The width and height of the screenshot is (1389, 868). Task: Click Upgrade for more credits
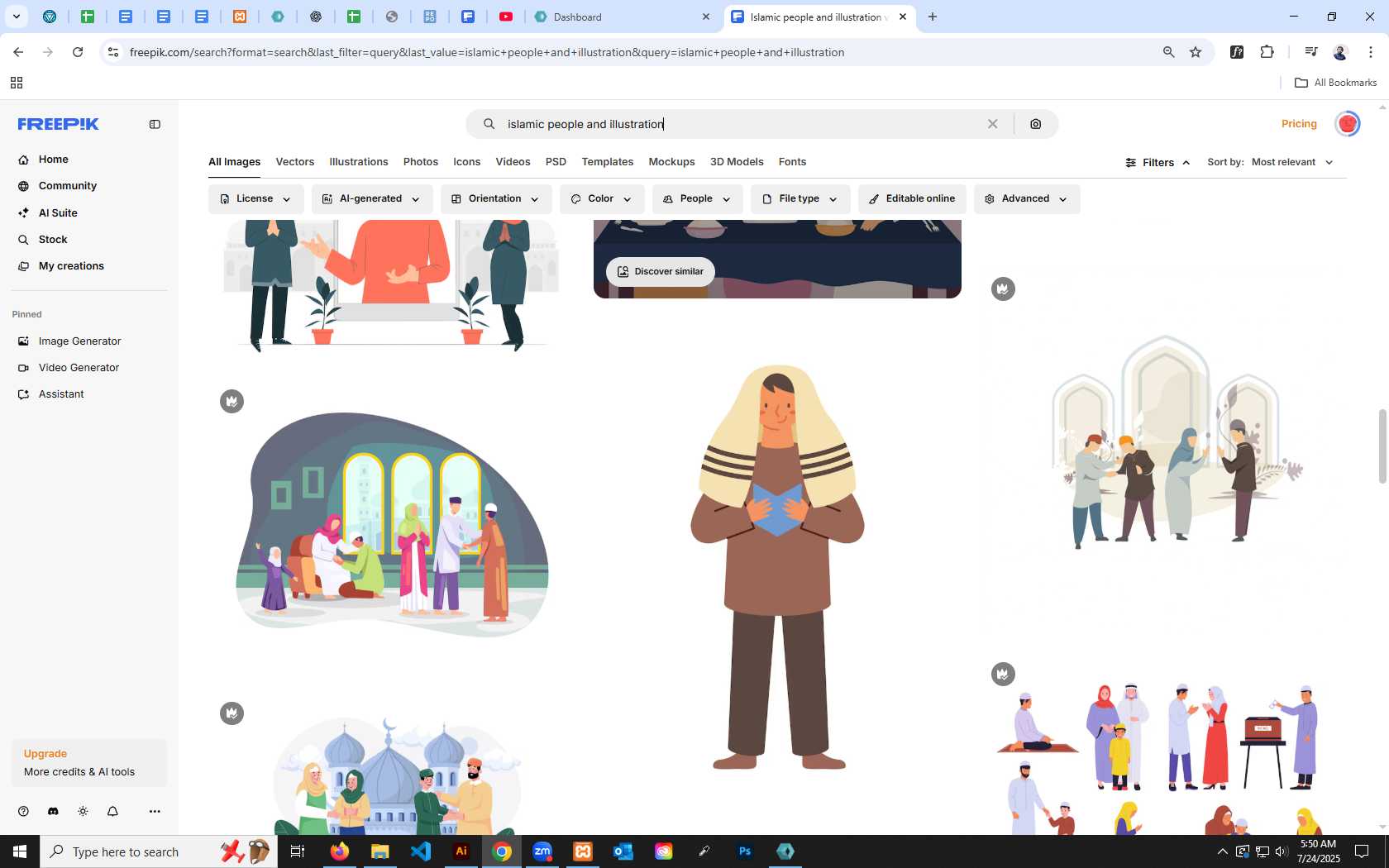tap(89, 762)
